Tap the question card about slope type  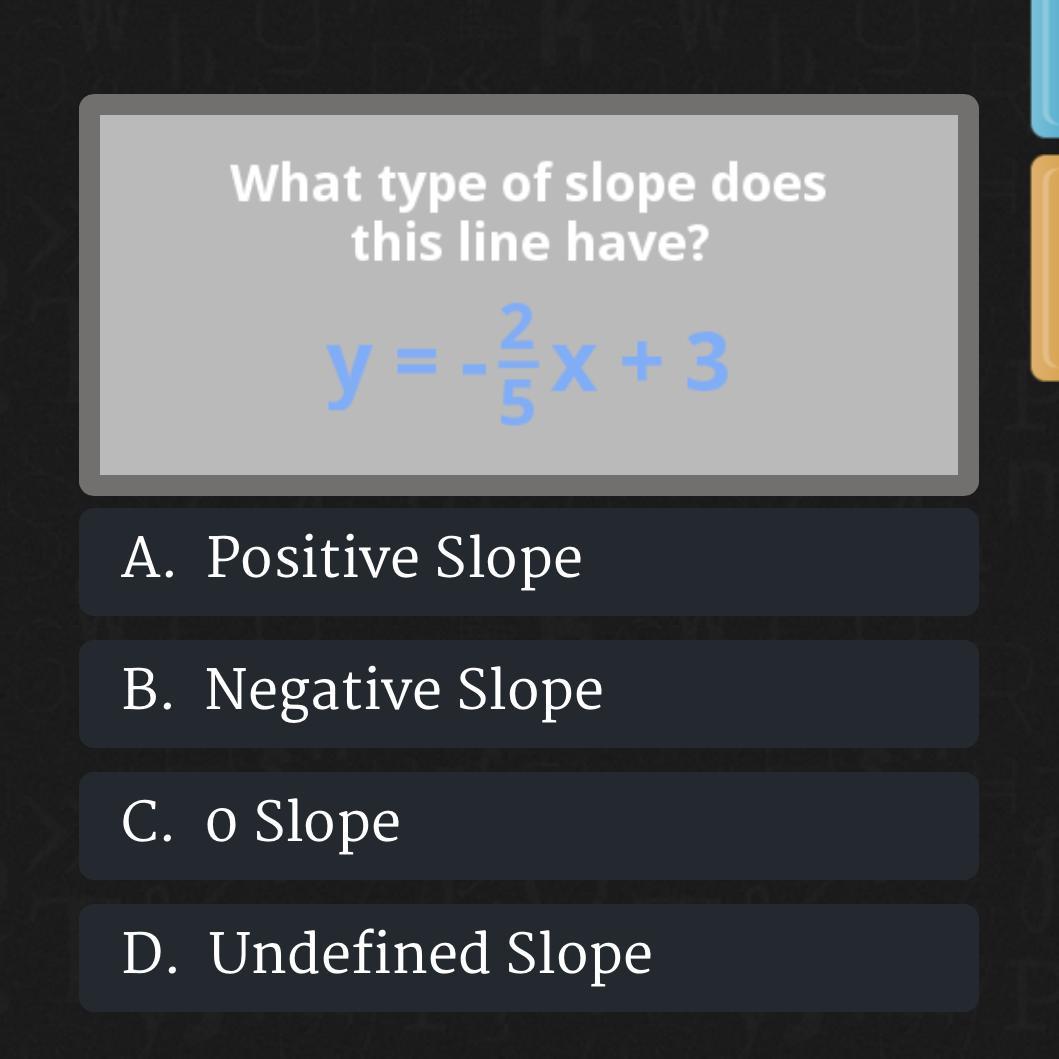[x=529, y=295]
